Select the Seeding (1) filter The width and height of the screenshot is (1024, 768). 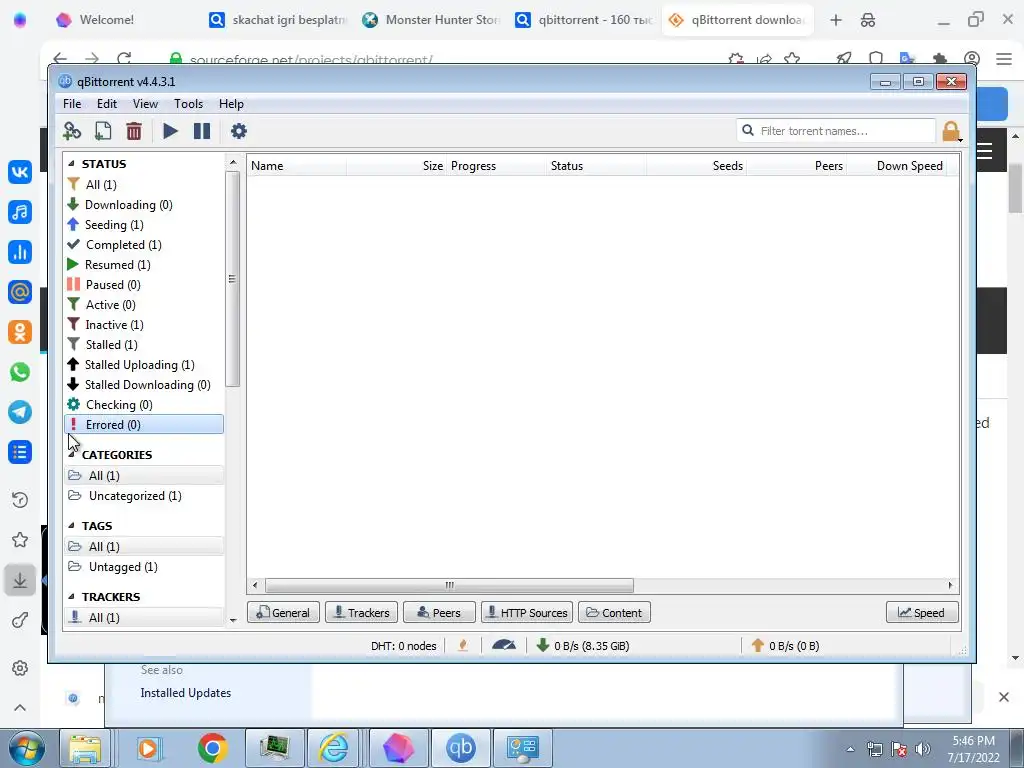[144, 225]
